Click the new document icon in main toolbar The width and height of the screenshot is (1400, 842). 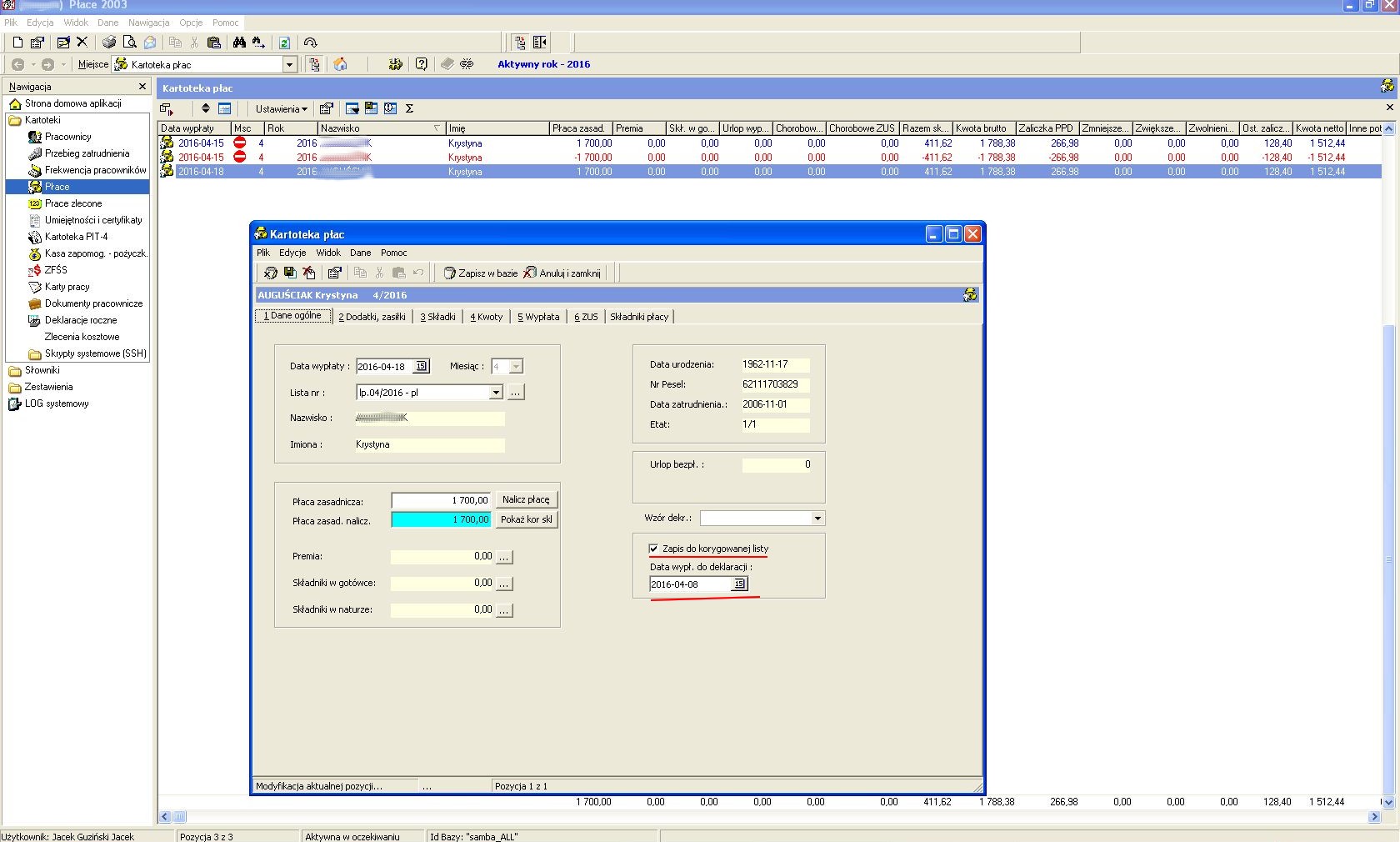click(x=17, y=43)
